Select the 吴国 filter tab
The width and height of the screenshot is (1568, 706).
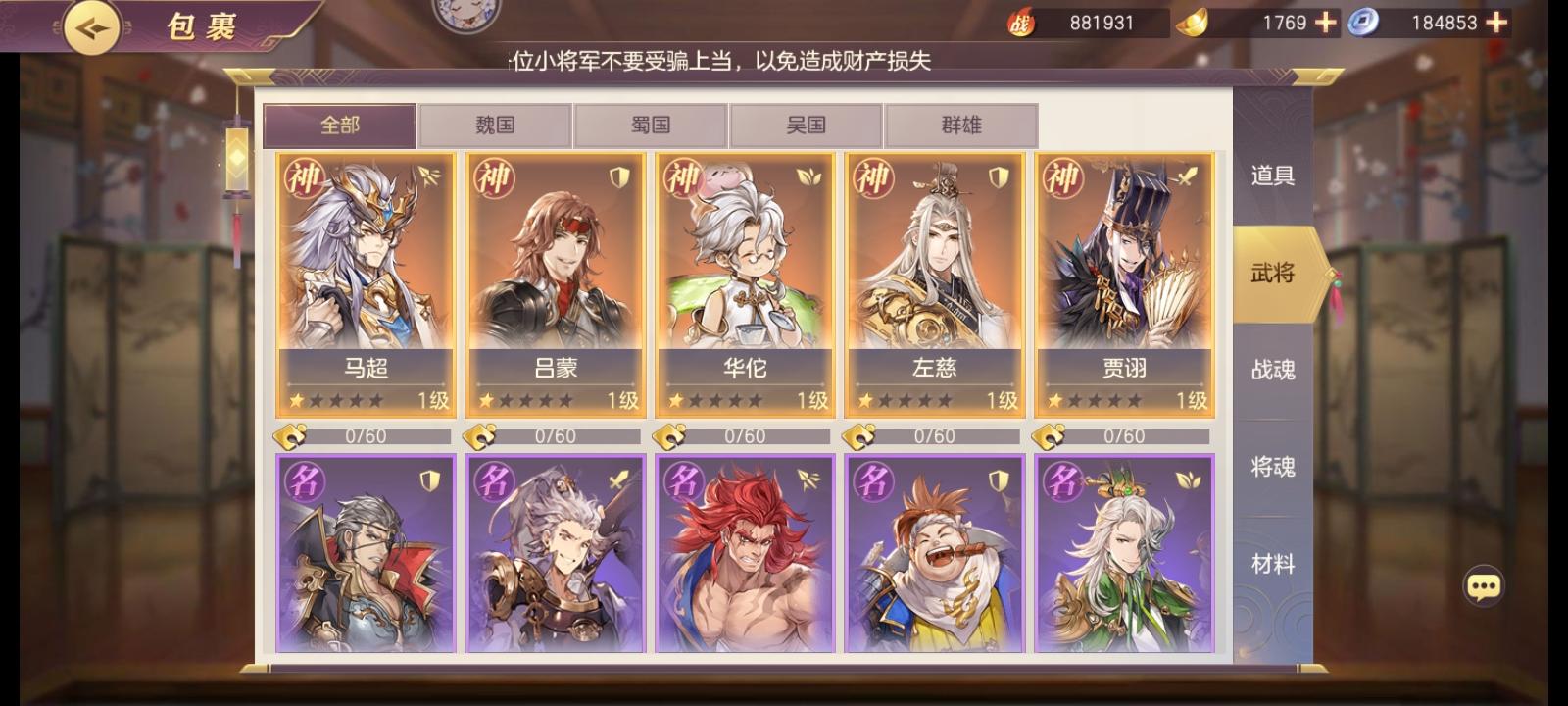coord(806,126)
